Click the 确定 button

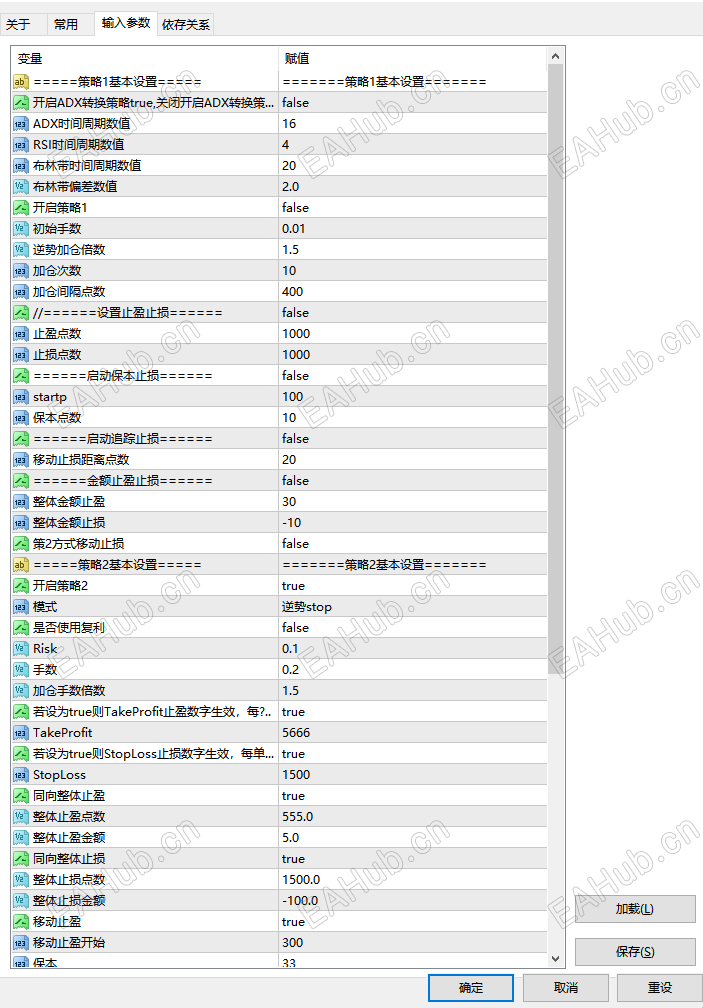click(471, 987)
